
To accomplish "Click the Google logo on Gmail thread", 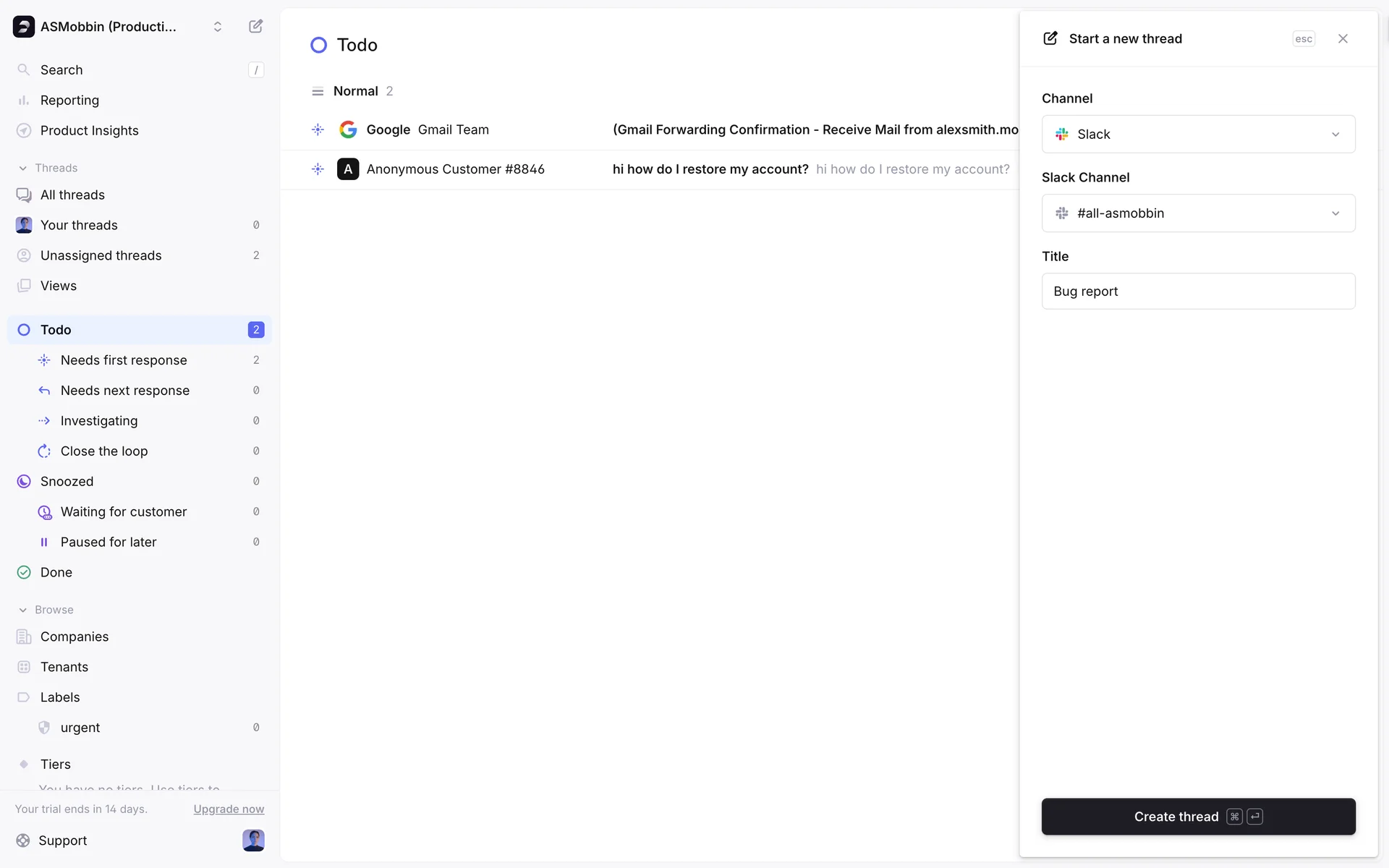I will 348,129.
